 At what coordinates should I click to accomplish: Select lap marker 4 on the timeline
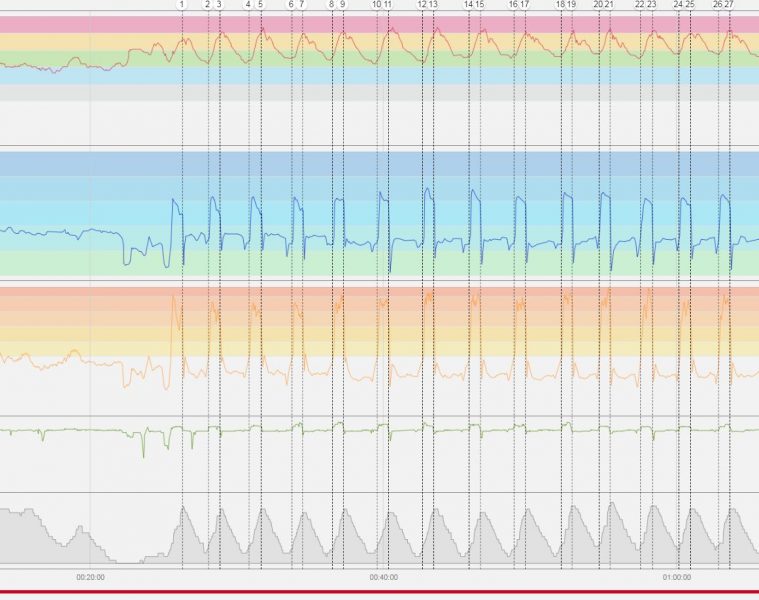(248, 5)
